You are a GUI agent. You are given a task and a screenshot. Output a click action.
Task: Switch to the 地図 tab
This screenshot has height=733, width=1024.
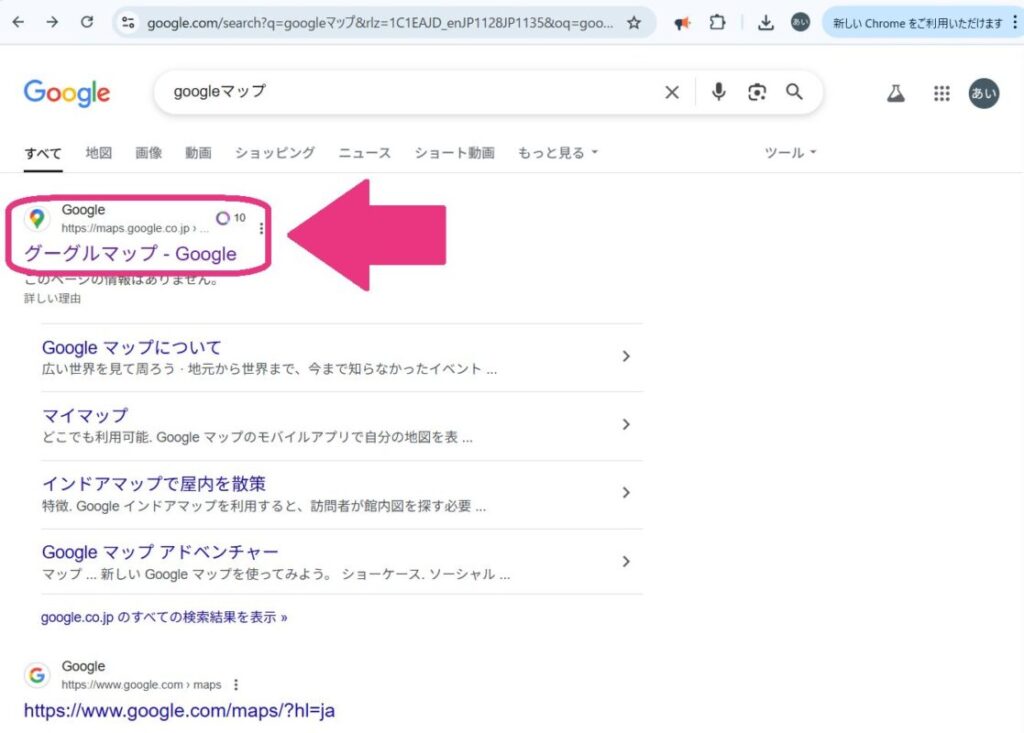[x=99, y=153]
